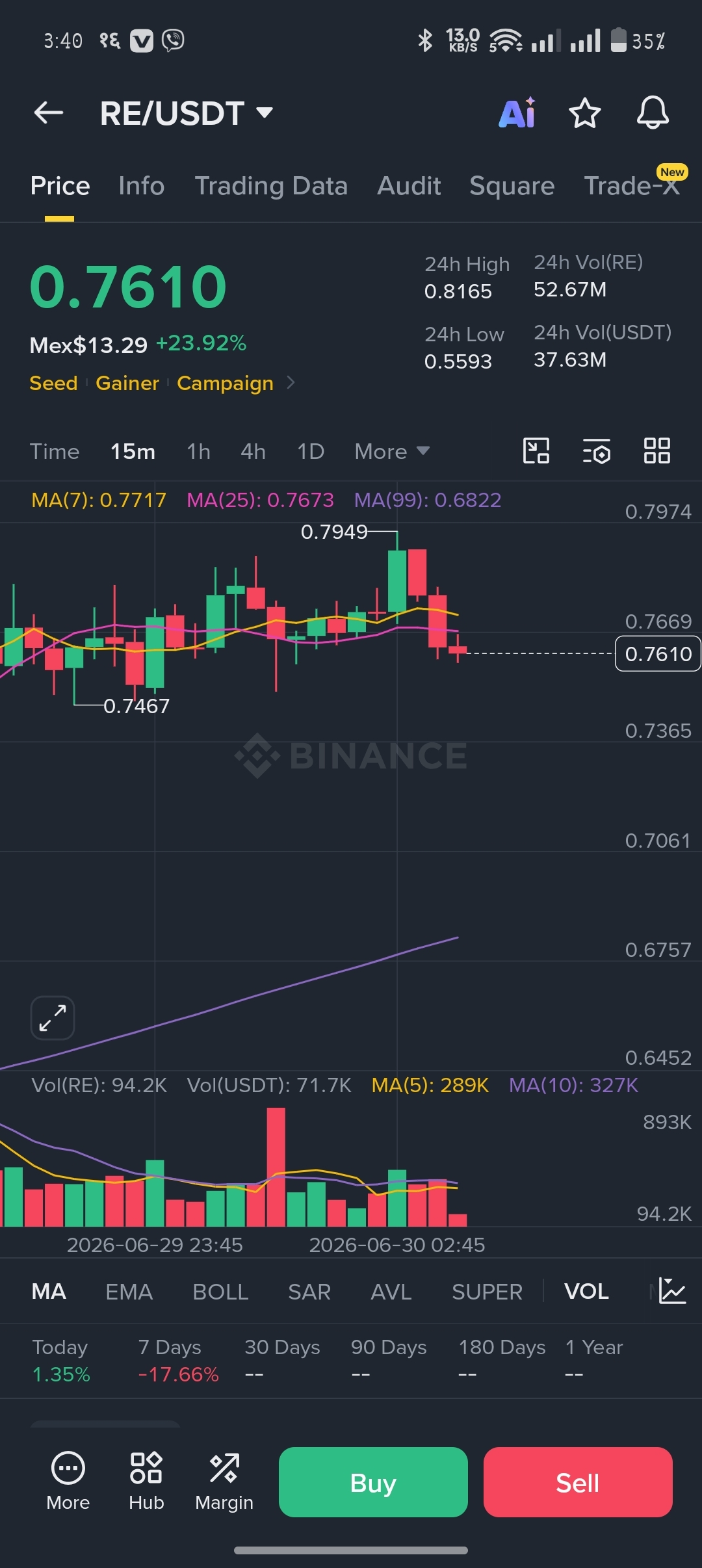Open price alert bell icon
This screenshot has height=1568, width=702.
point(653,112)
